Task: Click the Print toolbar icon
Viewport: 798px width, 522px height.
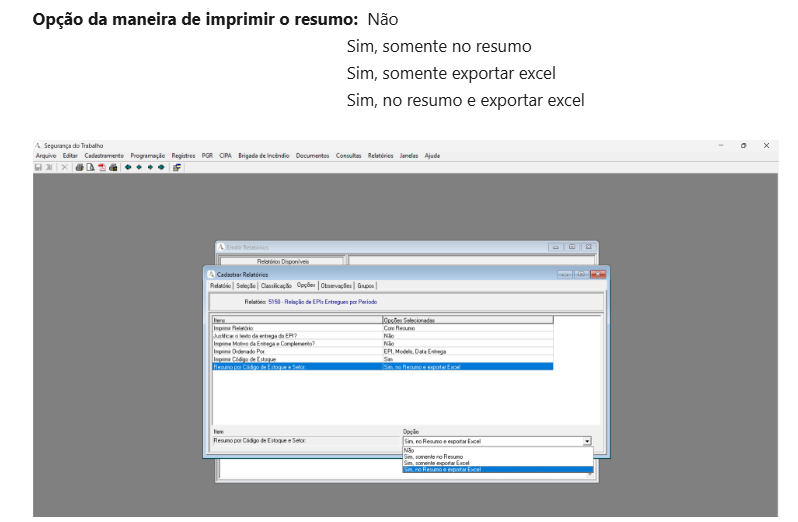Action: [80, 167]
